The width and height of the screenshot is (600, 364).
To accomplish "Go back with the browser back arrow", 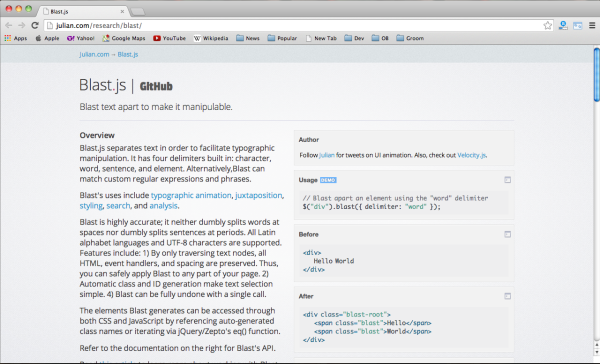I will click(x=8, y=26).
